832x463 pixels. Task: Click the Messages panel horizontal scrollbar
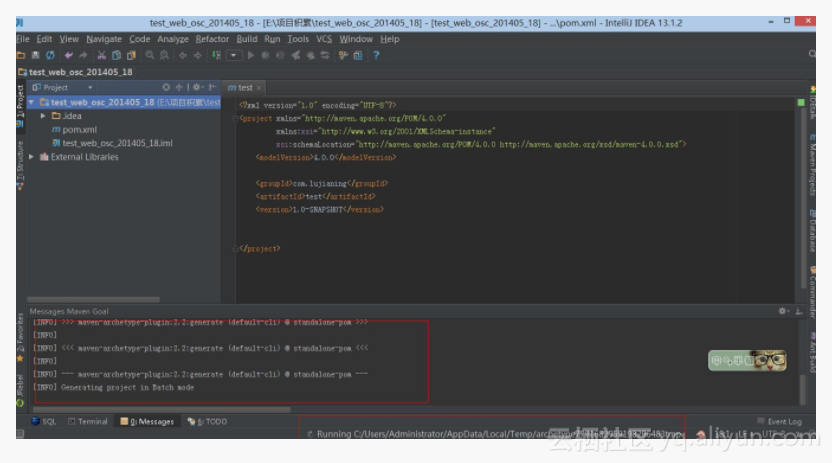[162, 409]
